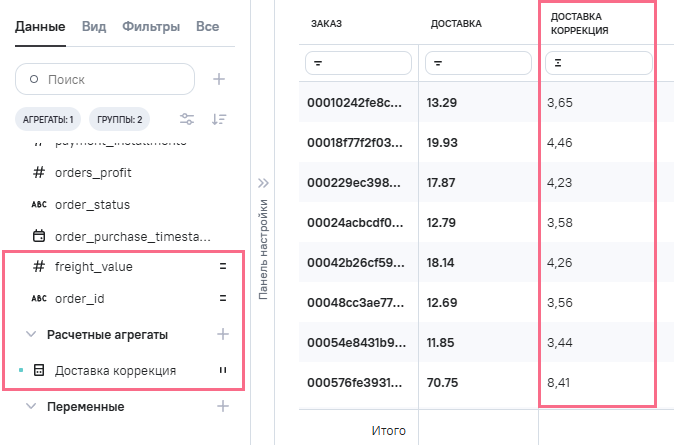Switch to the Вид tab
This screenshot has width=674, height=445.
[94, 26]
